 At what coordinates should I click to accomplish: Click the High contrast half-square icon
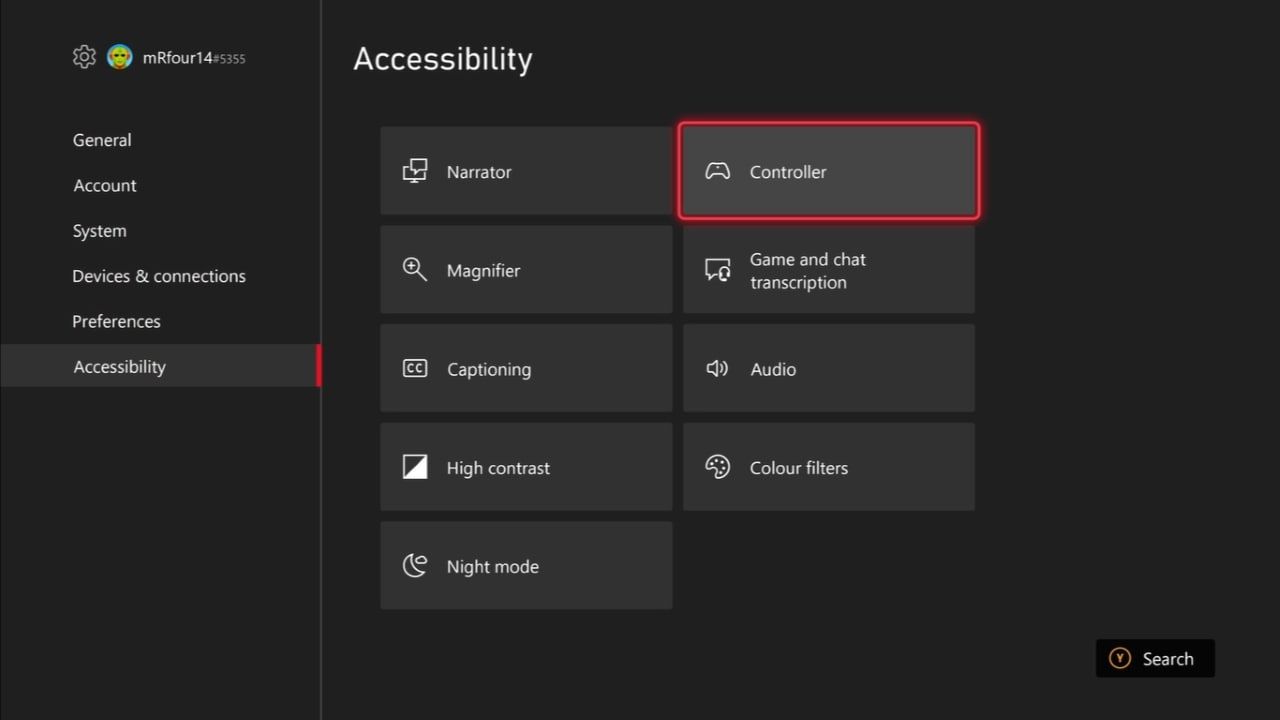[x=415, y=467]
